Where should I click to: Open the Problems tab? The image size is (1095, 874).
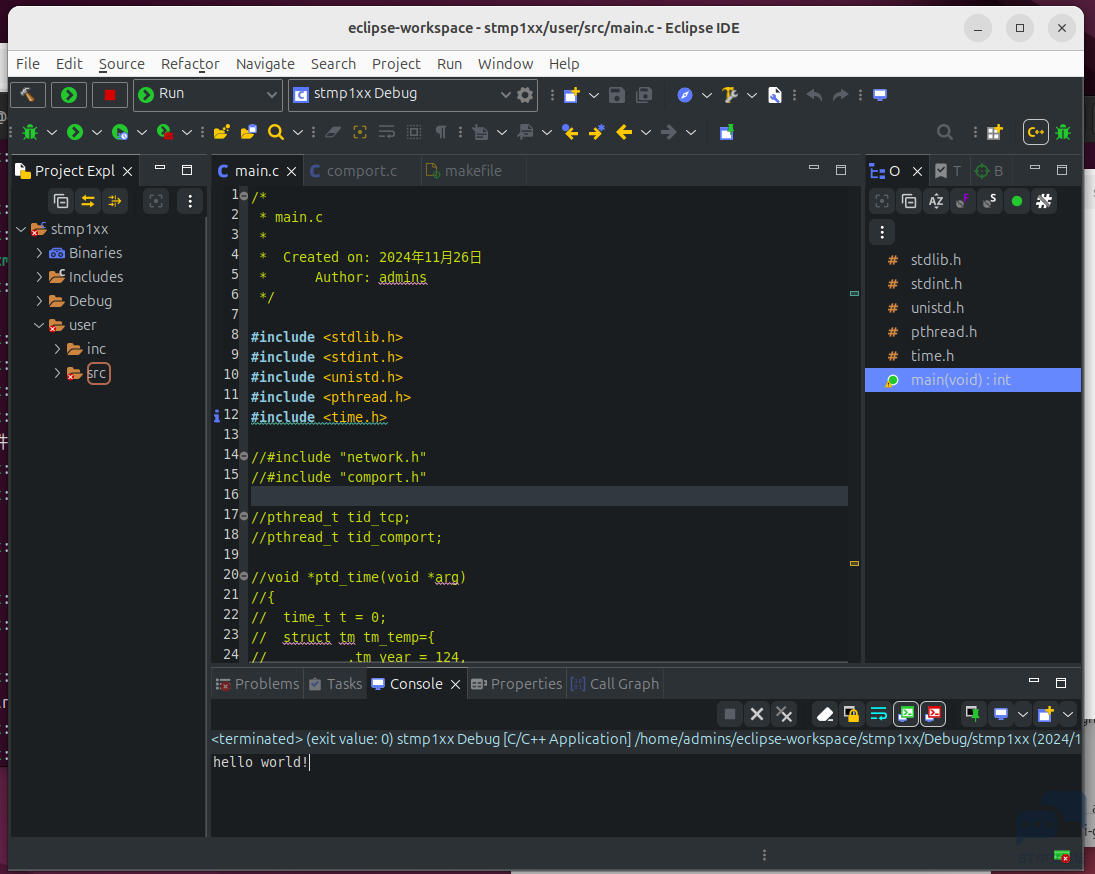tap(258, 684)
